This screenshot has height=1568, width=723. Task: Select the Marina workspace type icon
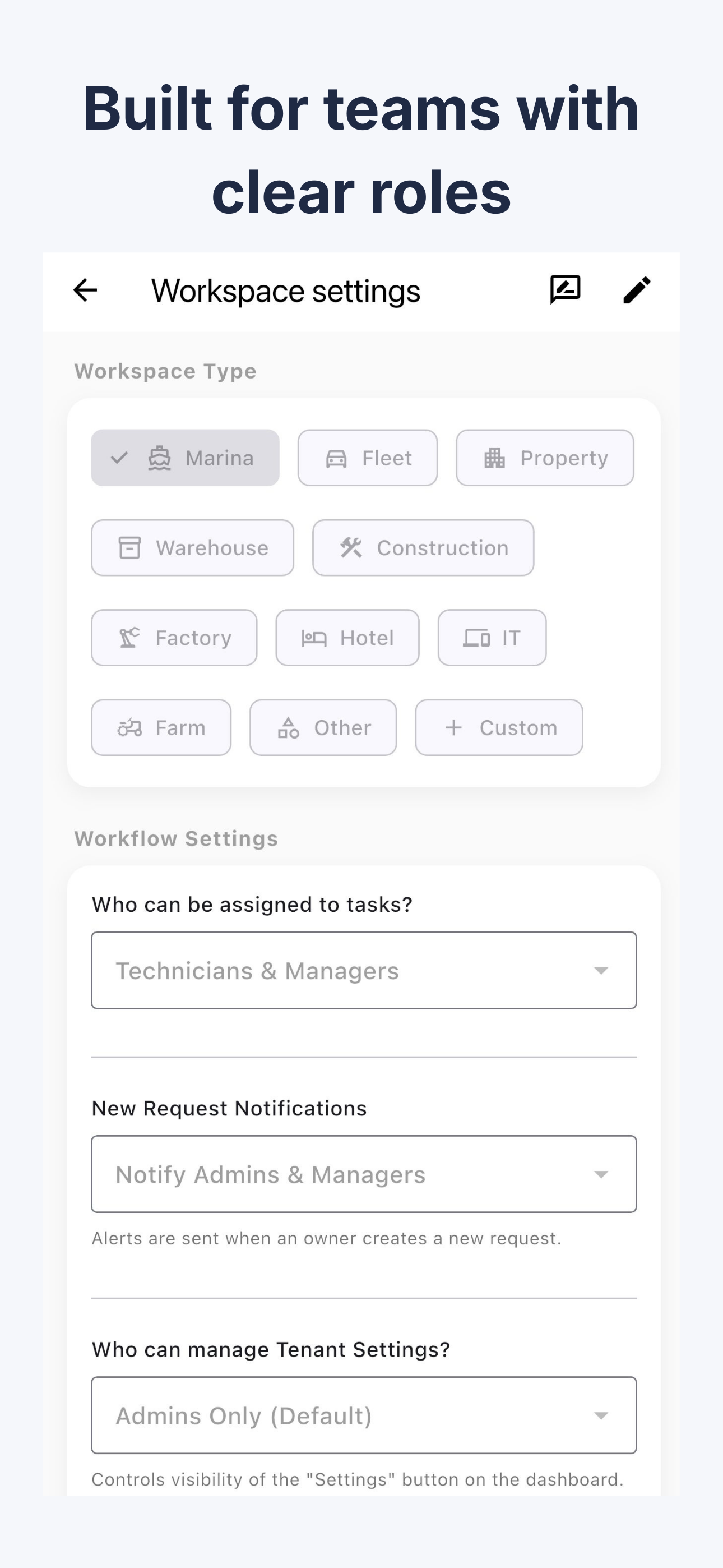159,458
